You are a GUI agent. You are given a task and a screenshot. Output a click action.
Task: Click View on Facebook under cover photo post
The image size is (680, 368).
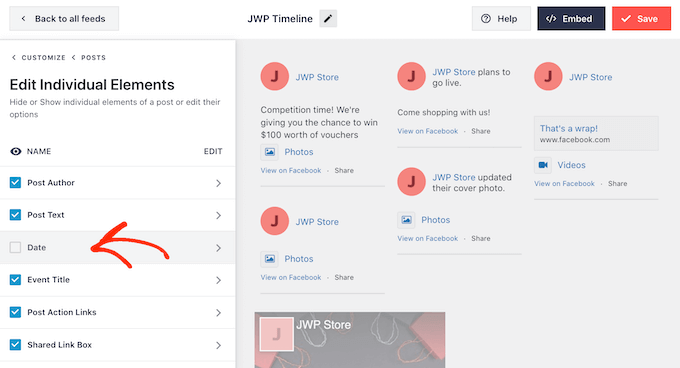coord(428,238)
